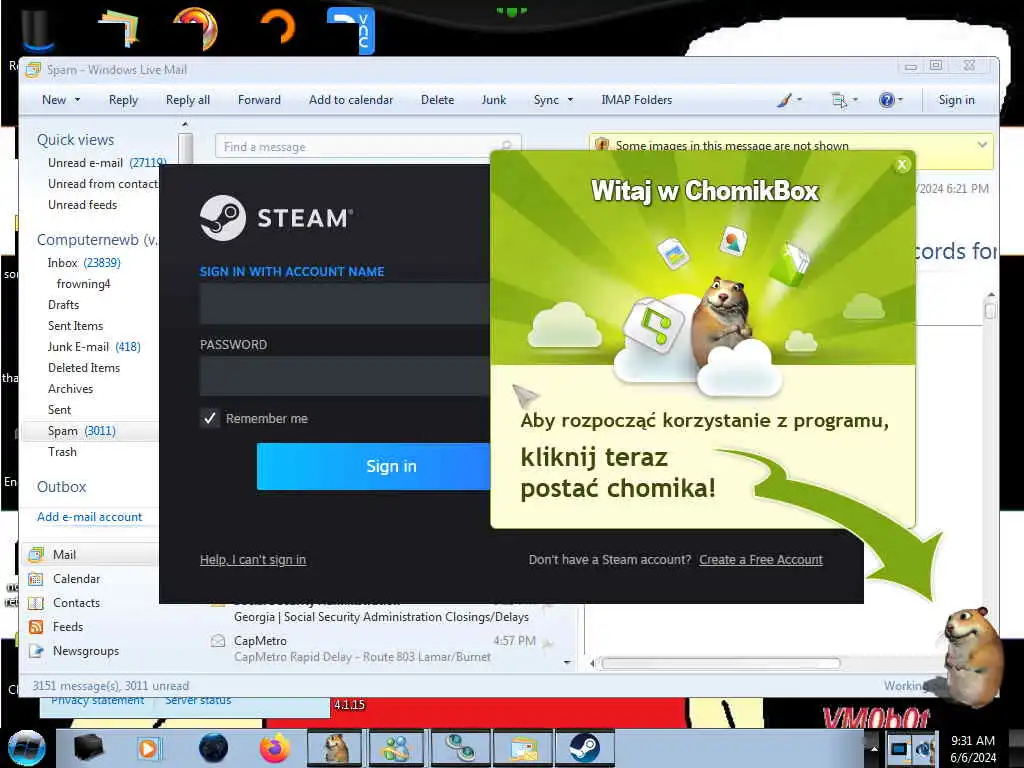The height and width of the screenshot is (768, 1024).
Task: Close the ChomikBox welcome popup
Action: click(902, 165)
